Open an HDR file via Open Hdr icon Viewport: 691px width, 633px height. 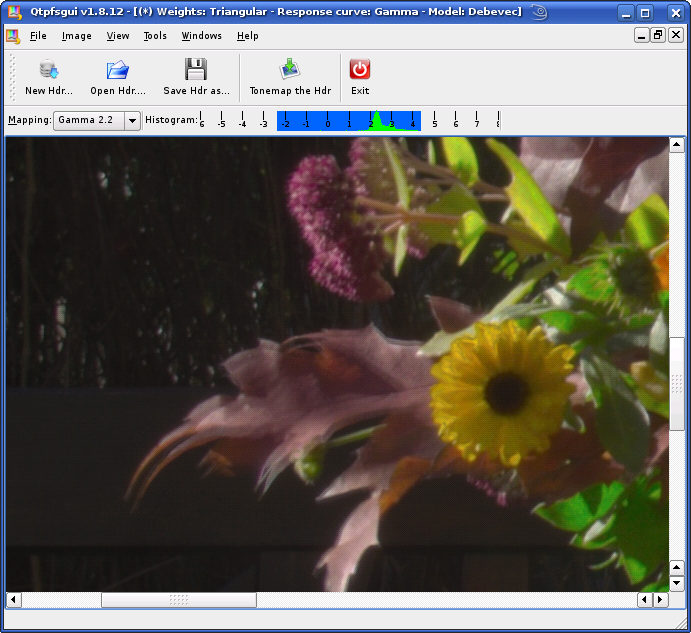[118, 70]
